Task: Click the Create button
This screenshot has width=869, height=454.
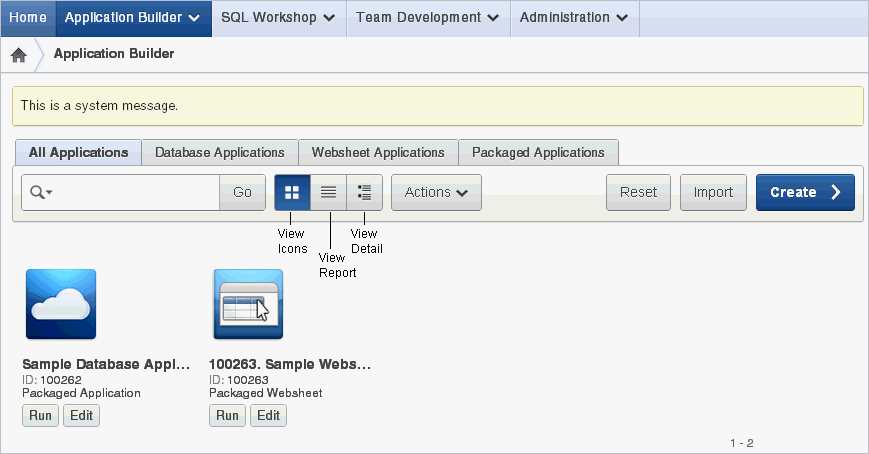Action: point(805,192)
